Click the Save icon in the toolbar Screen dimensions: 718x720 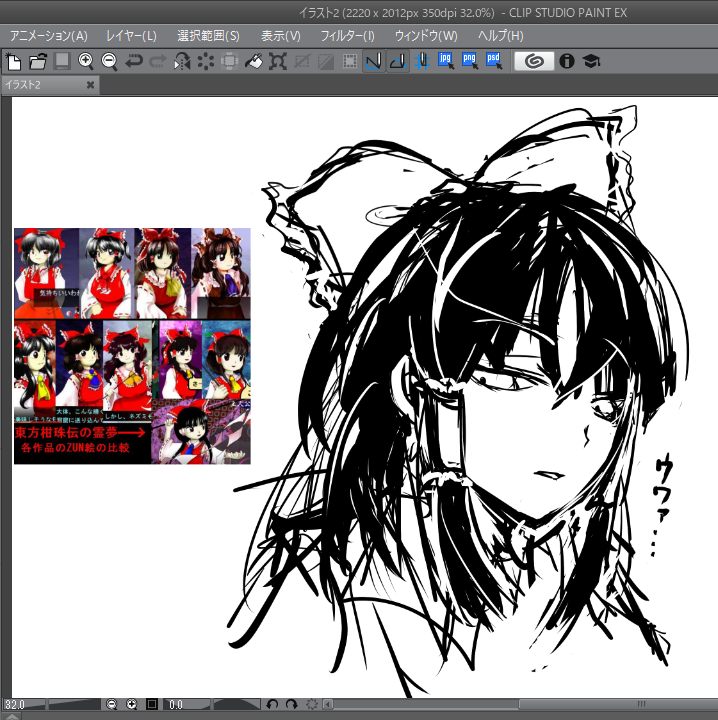tap(62, 61)
